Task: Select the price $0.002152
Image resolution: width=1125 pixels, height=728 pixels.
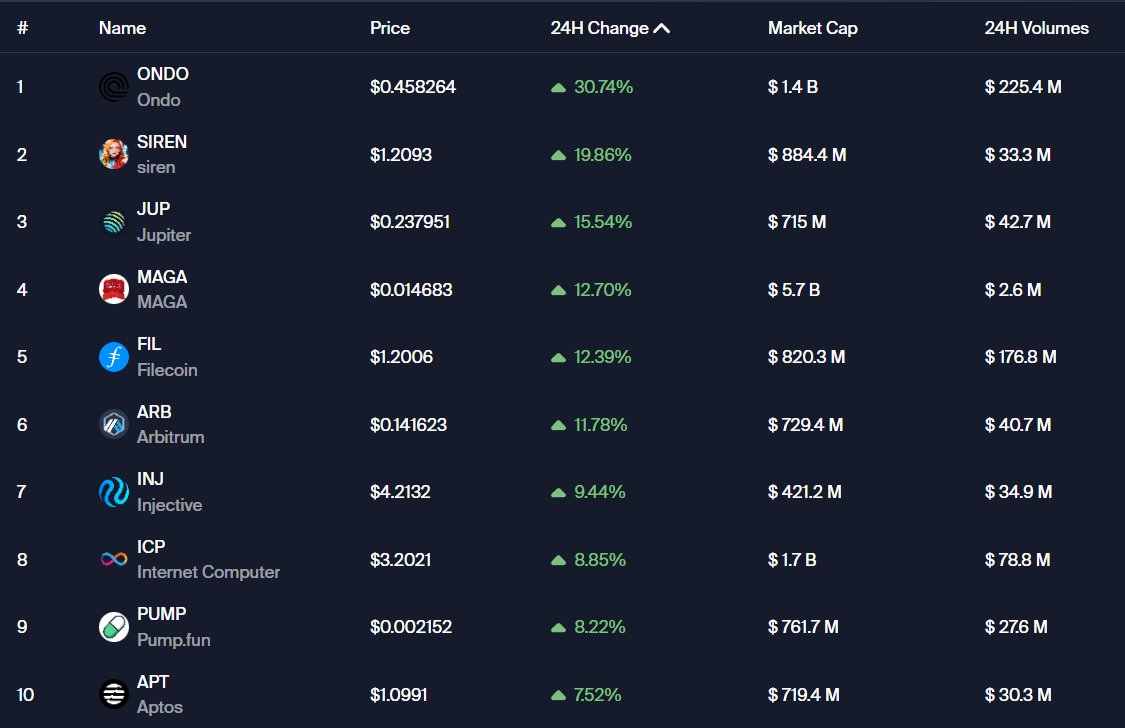Action: [x=411, y=627]
